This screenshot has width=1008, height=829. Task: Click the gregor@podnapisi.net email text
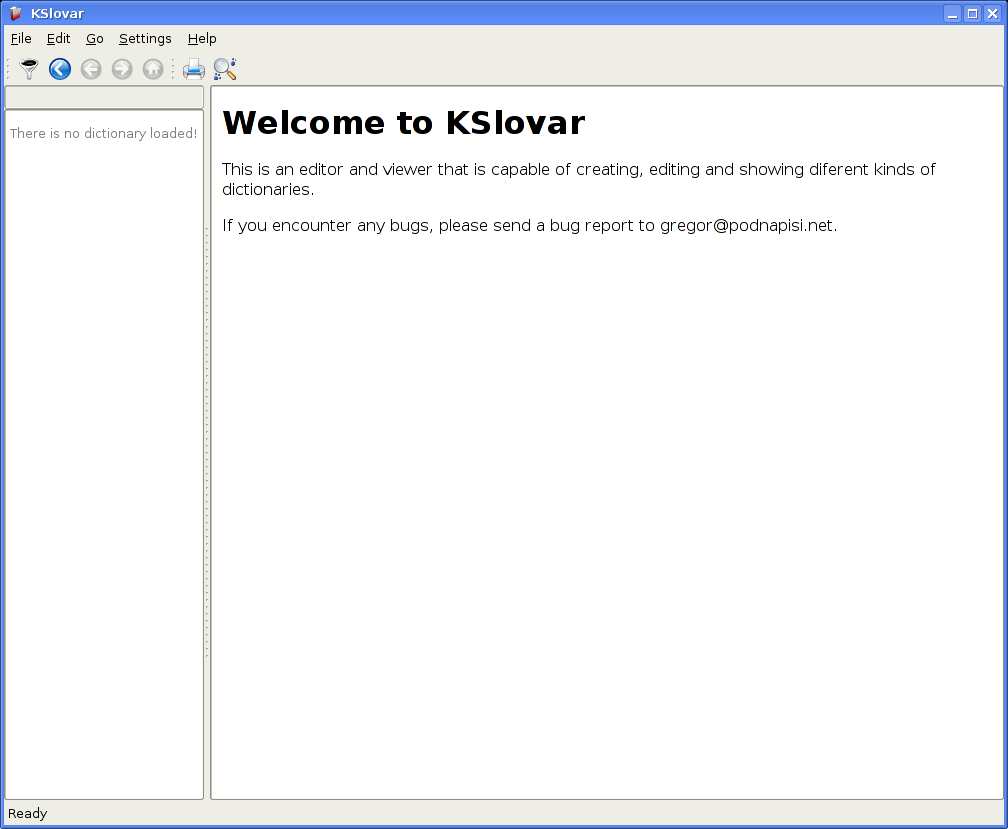[x=746, y=226]
